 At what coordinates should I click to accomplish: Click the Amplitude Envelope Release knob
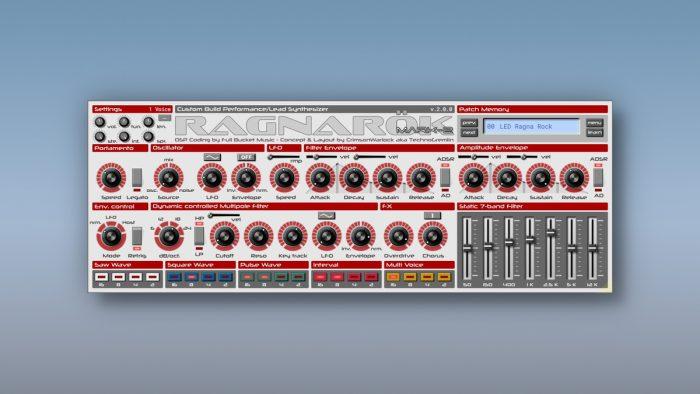point(574,178)
